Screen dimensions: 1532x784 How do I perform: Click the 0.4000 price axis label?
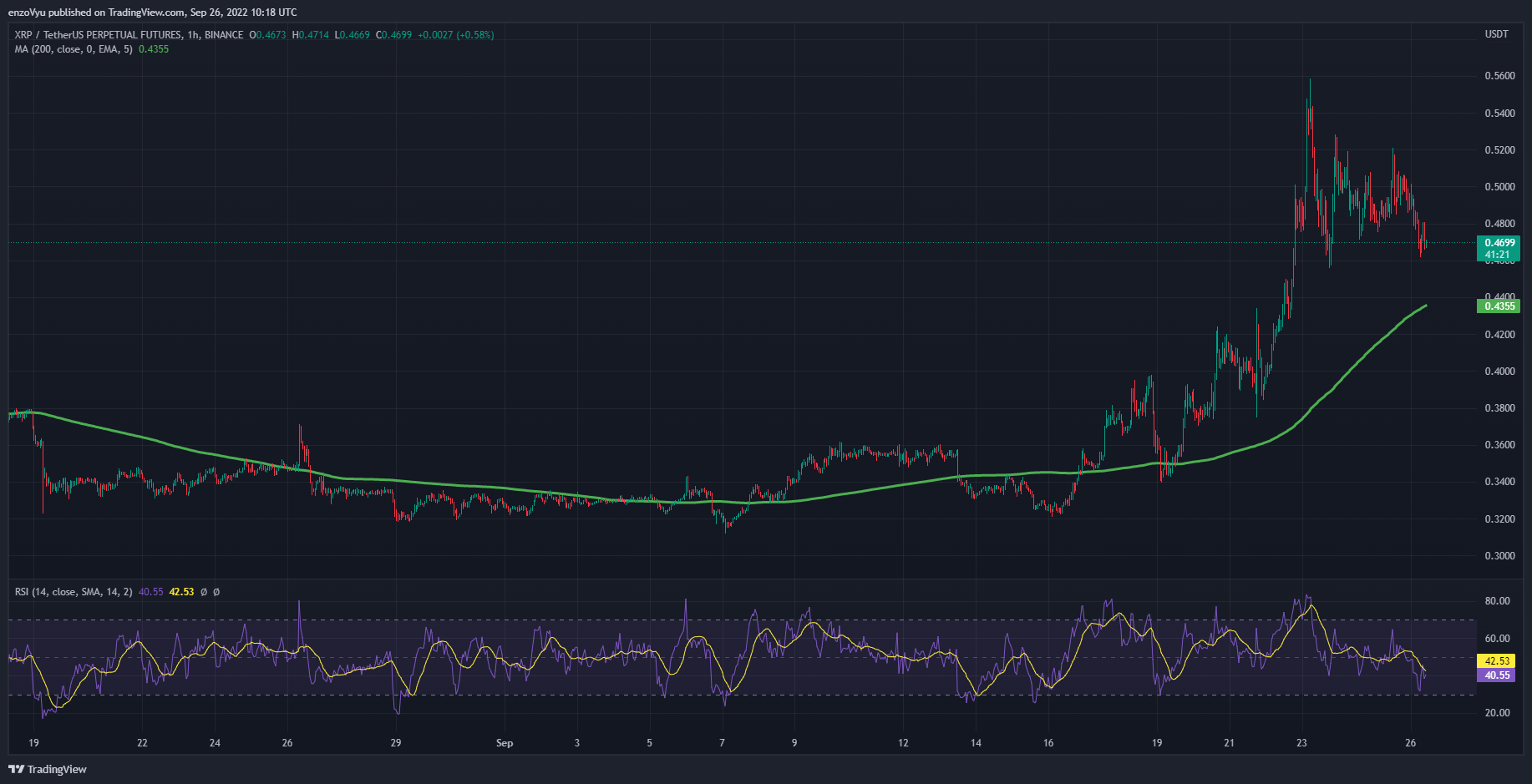1499,372
